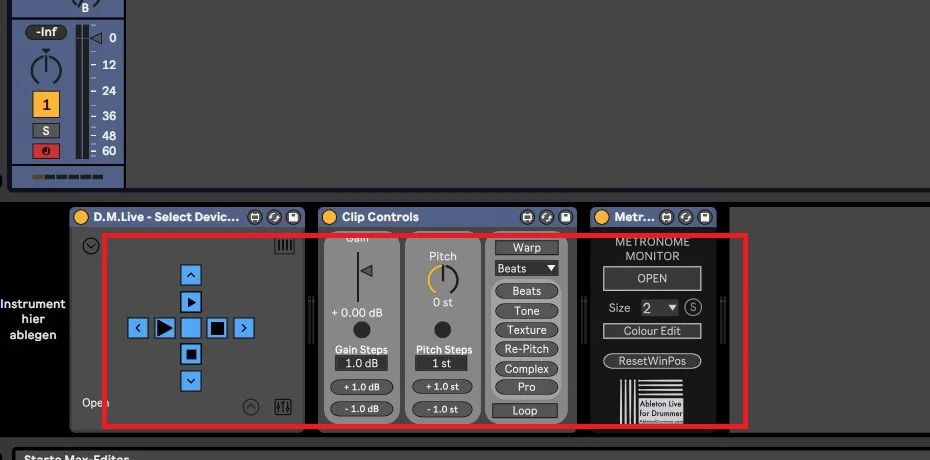Click hot-swap icon on Metronome device title
930x460 pixels.
[686, 217]
